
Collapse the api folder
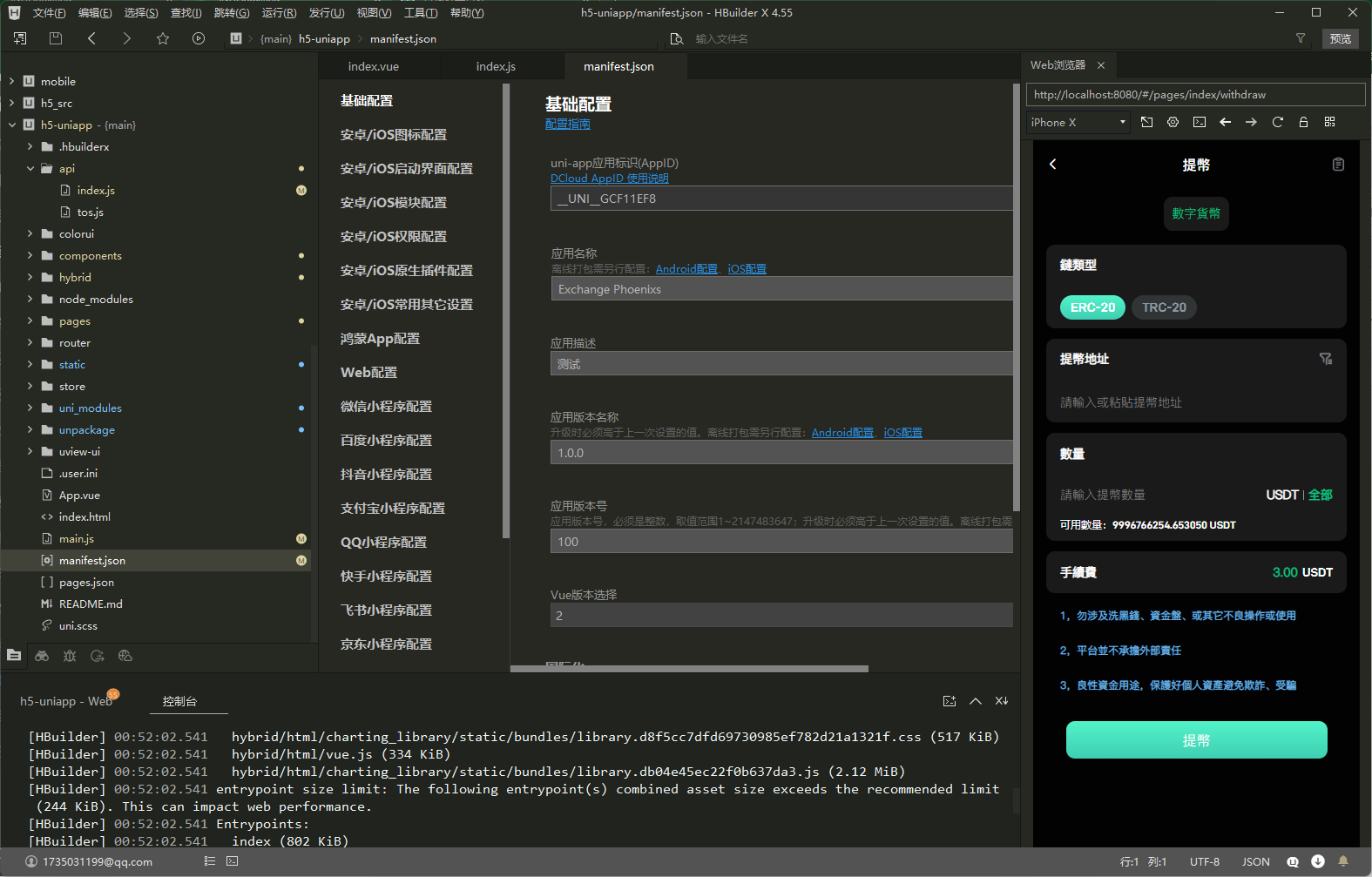click(x=30, y=168)
